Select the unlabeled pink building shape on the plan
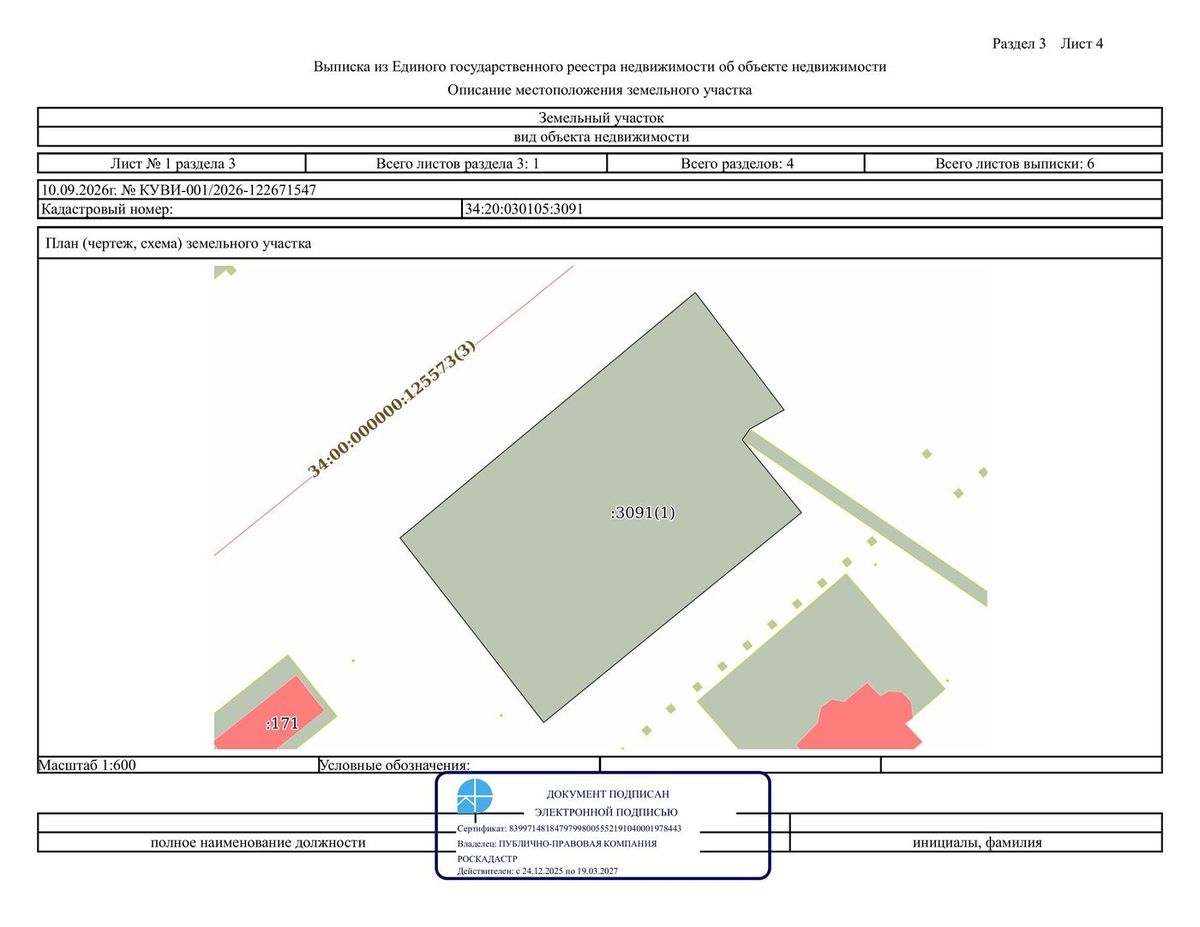The image size is (1200, 927). [x=860, y=719]
